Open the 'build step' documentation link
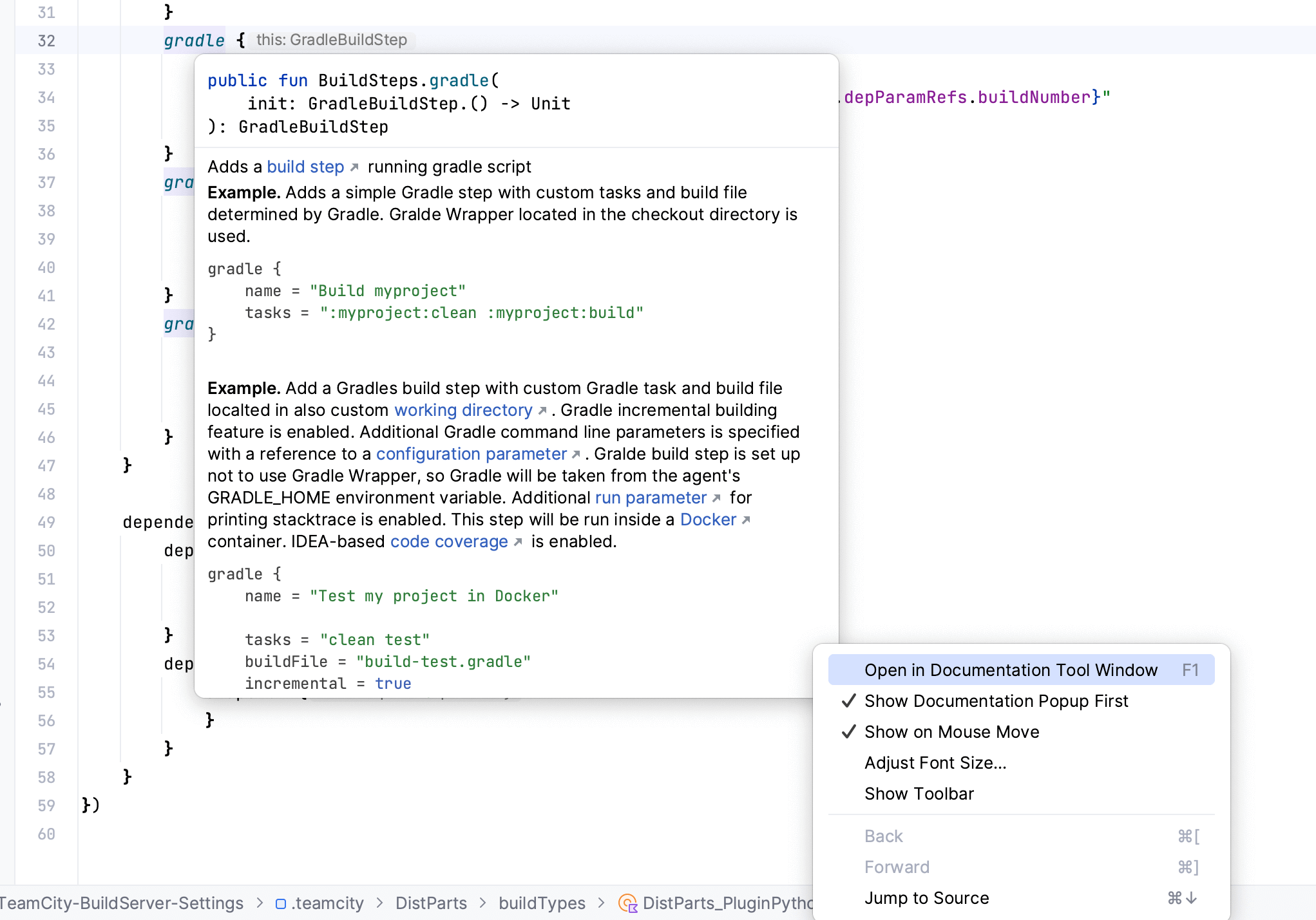This screenshot has height=920, width=1316. [305, 166]
